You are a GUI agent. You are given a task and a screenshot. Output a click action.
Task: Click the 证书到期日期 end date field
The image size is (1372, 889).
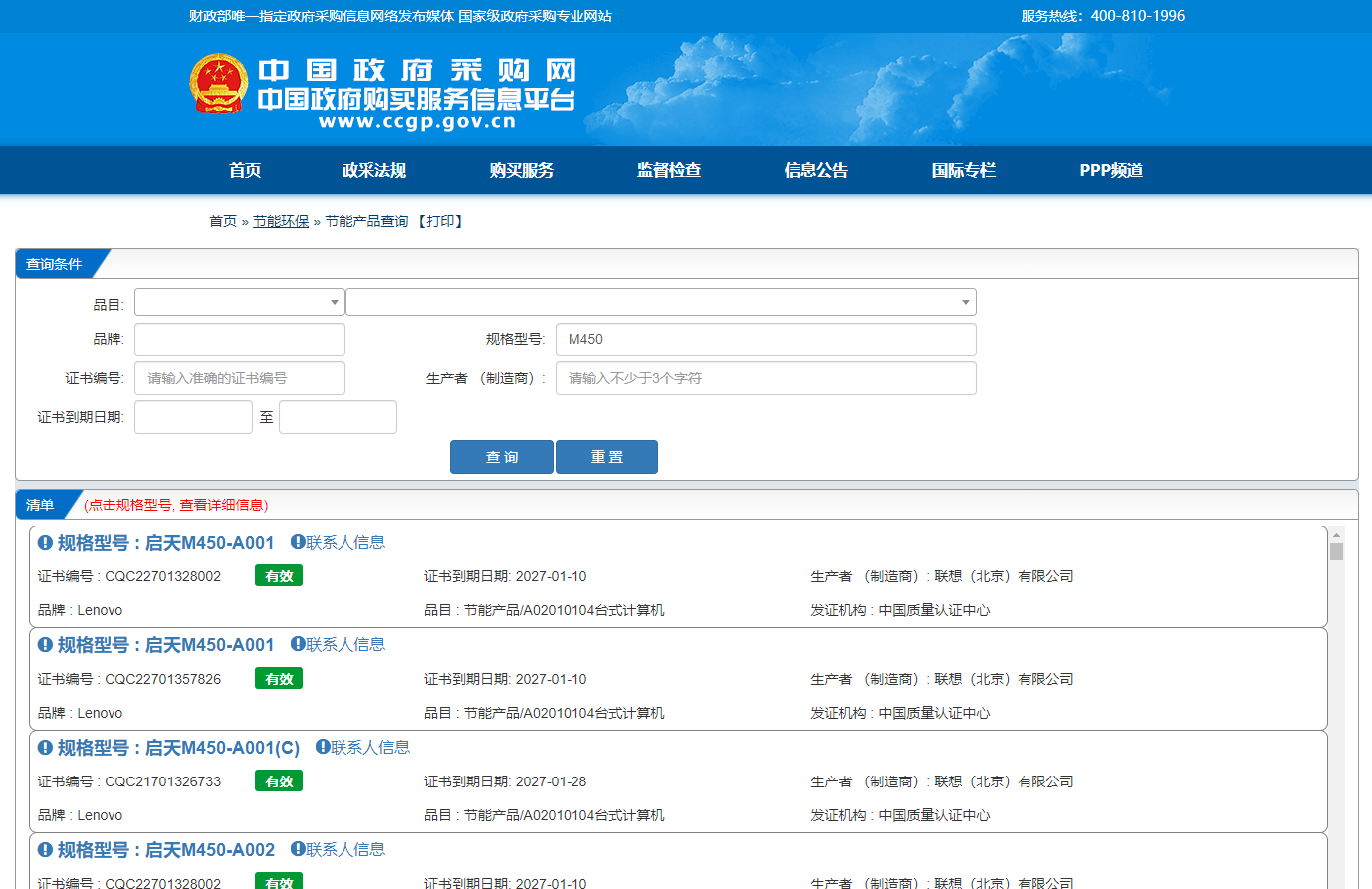[x=338, y=417]
